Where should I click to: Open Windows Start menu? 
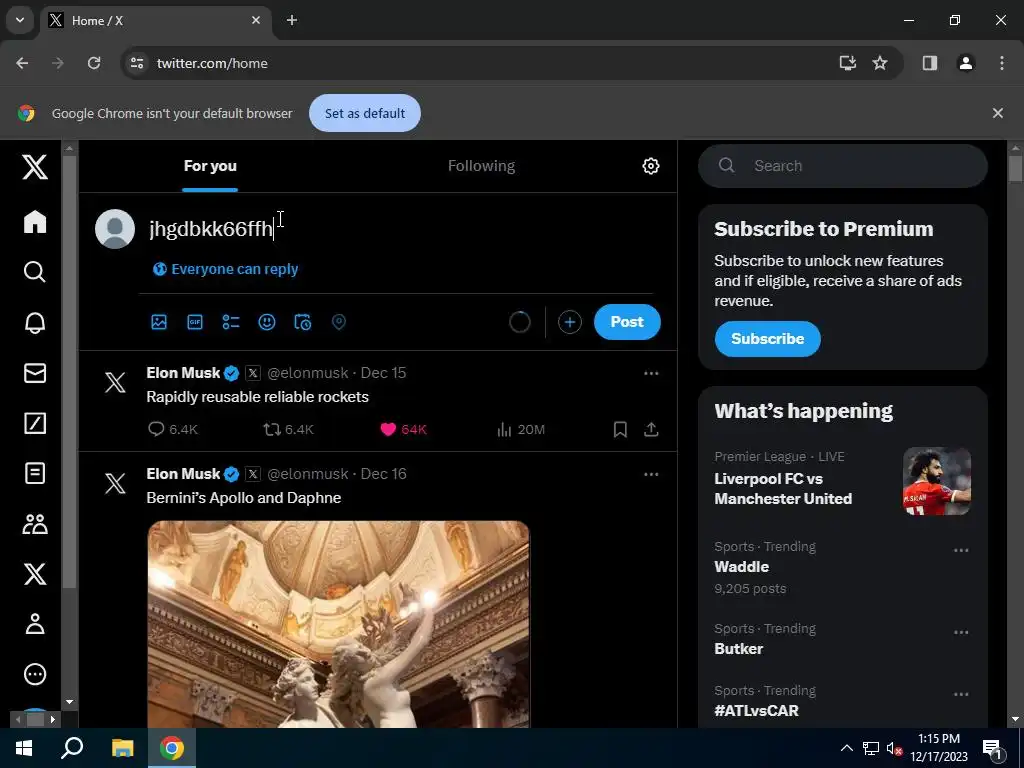tap(24, 748)
